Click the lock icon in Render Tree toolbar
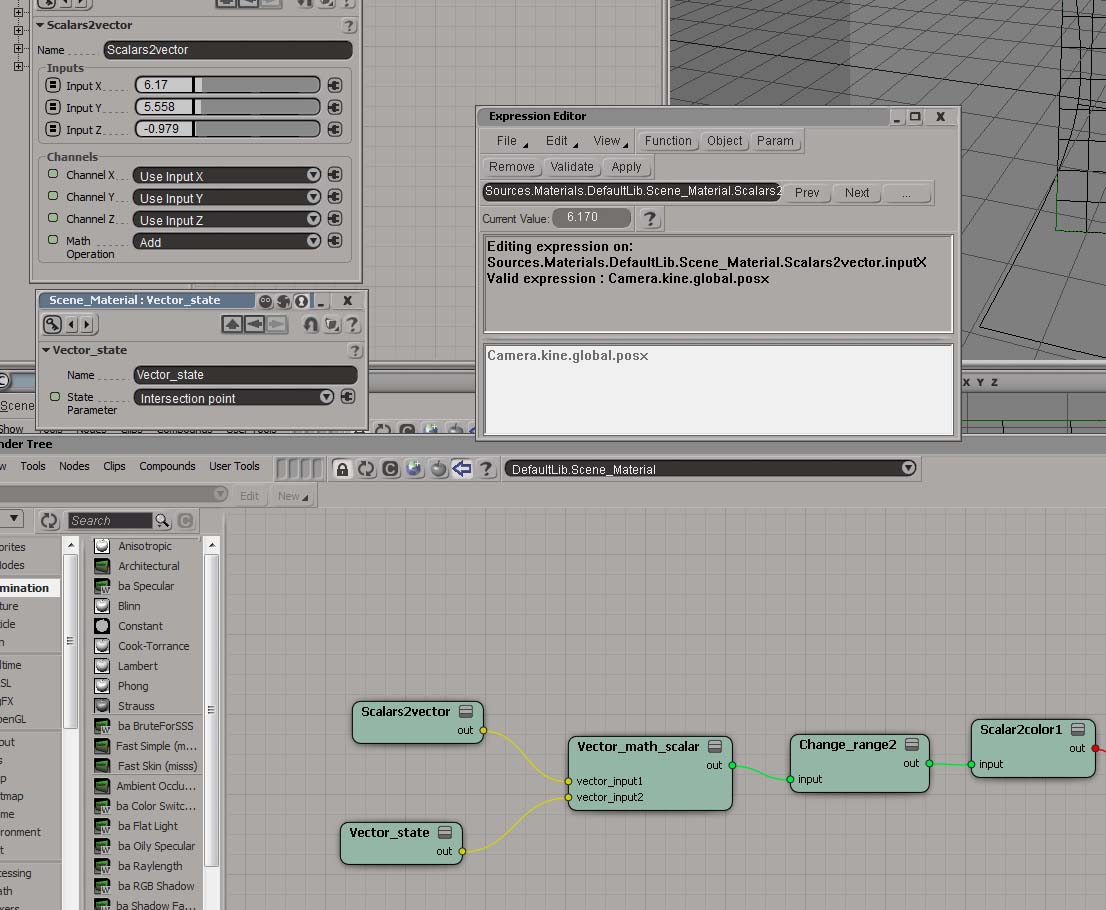Image resolution: width=1106 pixels, height=910 pixels. 342,469
